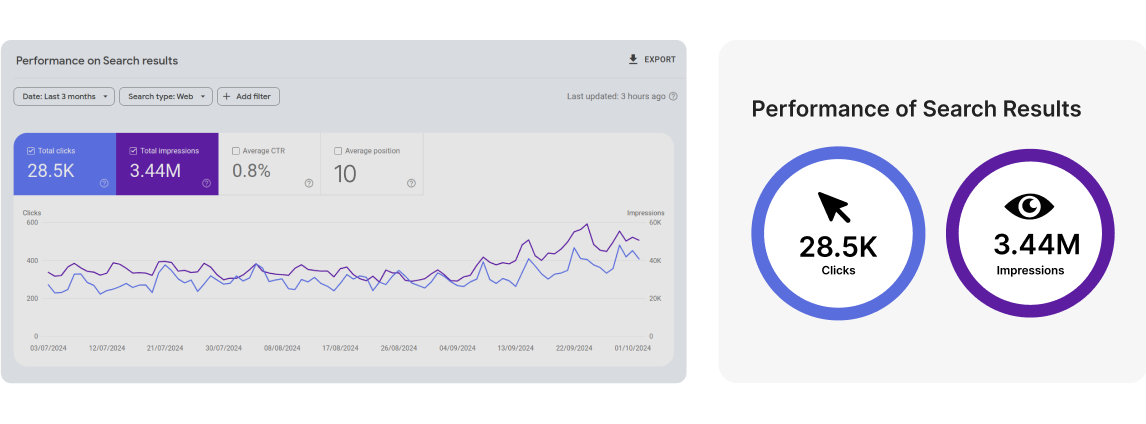
Task: Uncheck the Total clicks checkbox
Action: click(x=32, y=151)
